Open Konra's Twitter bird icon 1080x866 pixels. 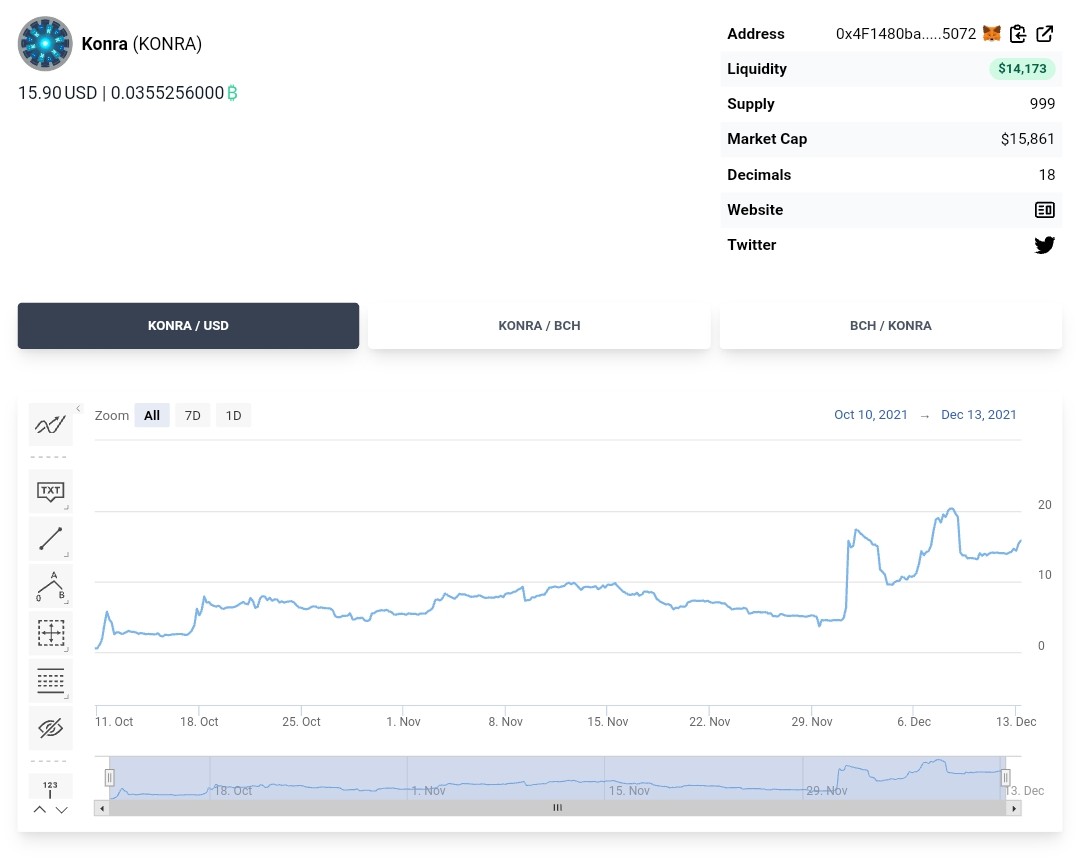pyautogui.click(x=1044, y=245)
